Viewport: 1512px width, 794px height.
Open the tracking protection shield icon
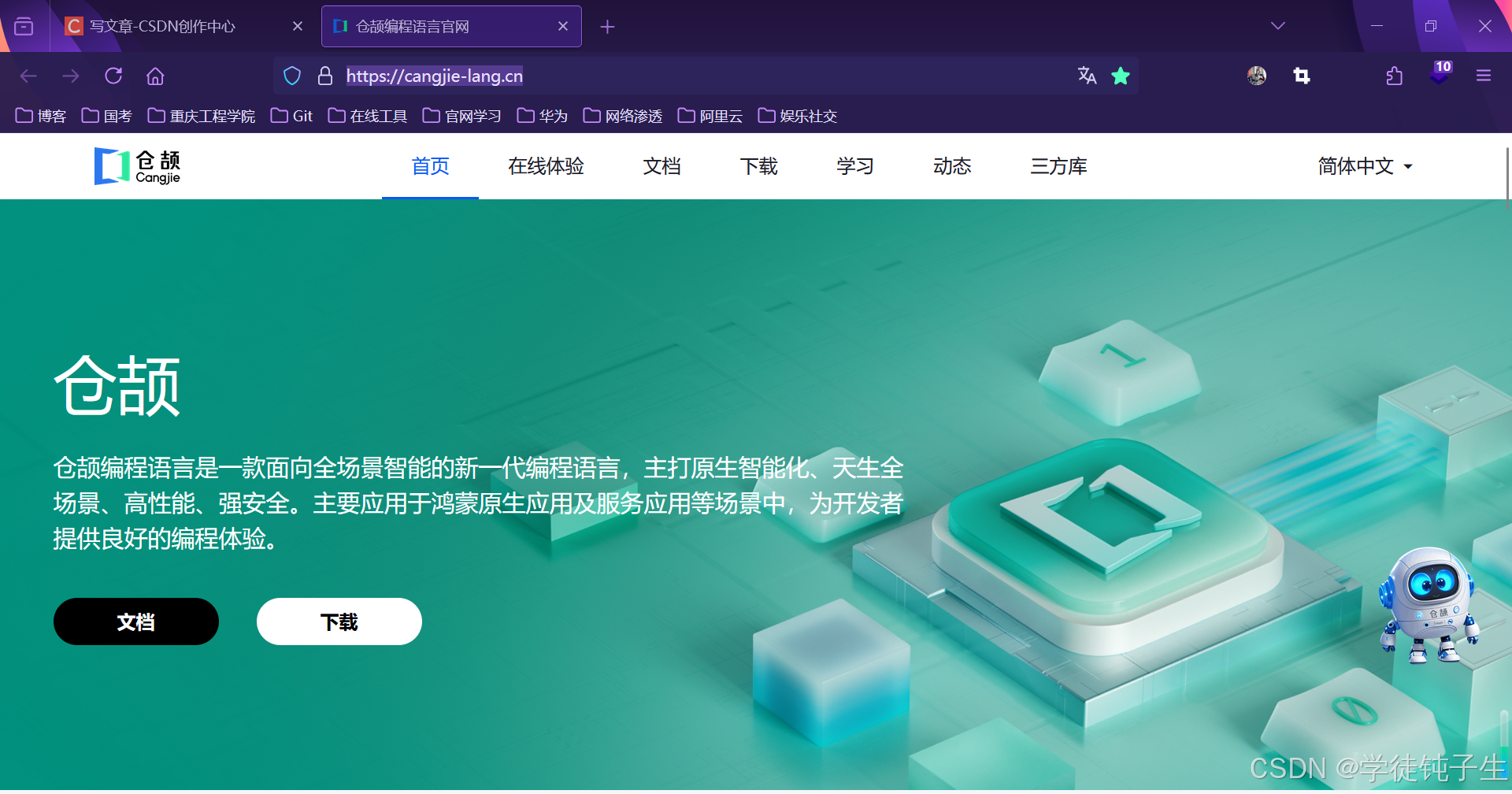(x=292, y=76)
